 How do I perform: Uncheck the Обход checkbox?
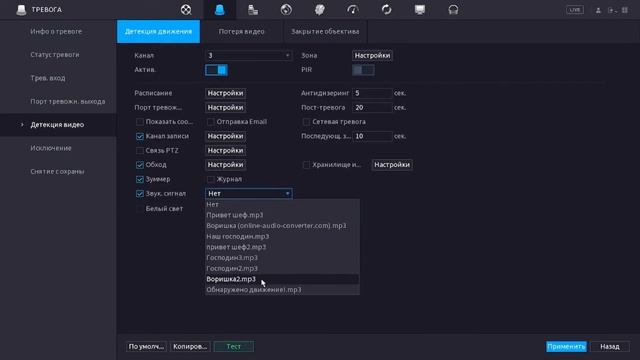click(x=140, y=164)
